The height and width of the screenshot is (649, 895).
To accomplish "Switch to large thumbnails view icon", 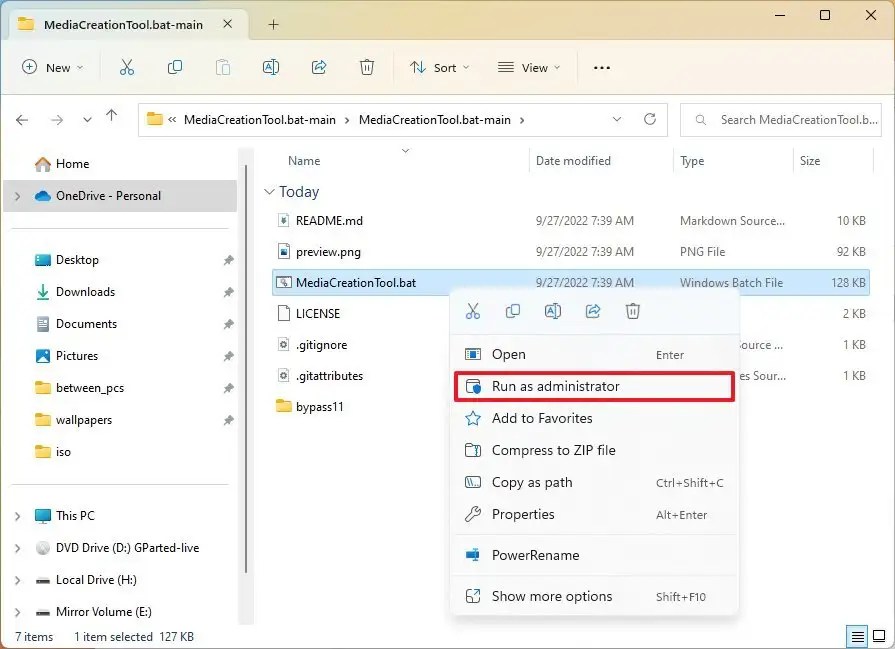I will click(x=879, y=636).
